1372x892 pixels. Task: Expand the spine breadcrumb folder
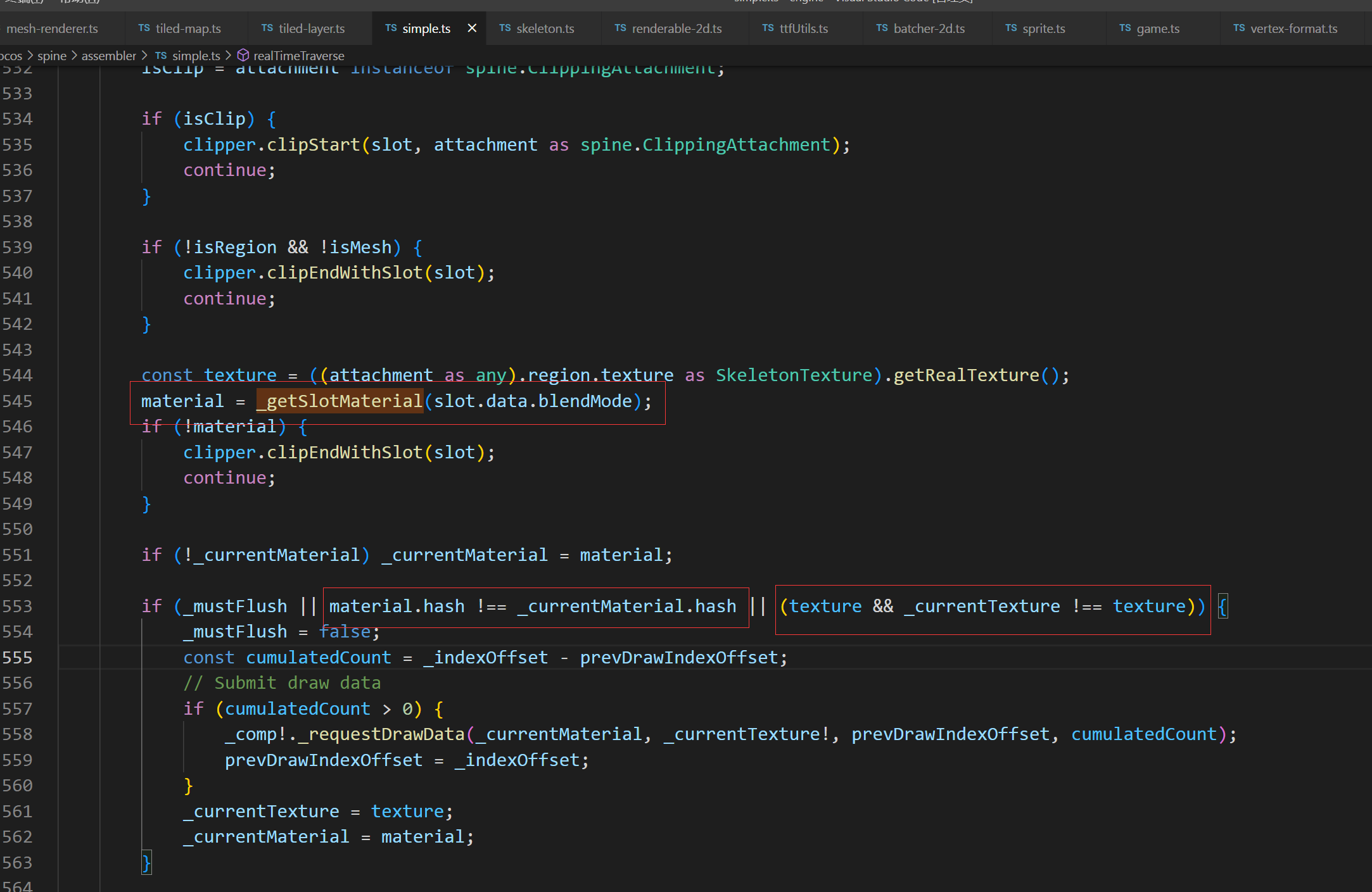(x=52, y=56)
